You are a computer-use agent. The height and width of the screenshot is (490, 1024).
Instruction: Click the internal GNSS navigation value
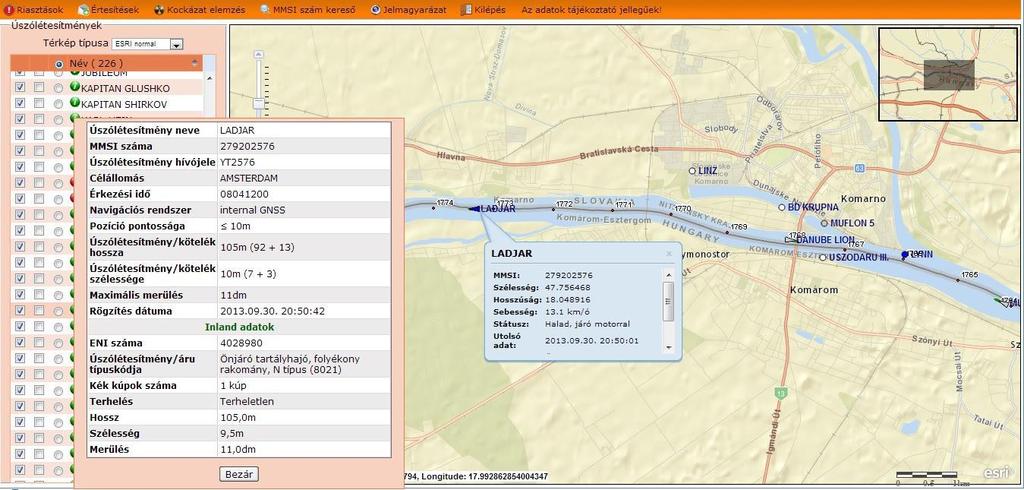pyautogui.click(x=253, y=210)
